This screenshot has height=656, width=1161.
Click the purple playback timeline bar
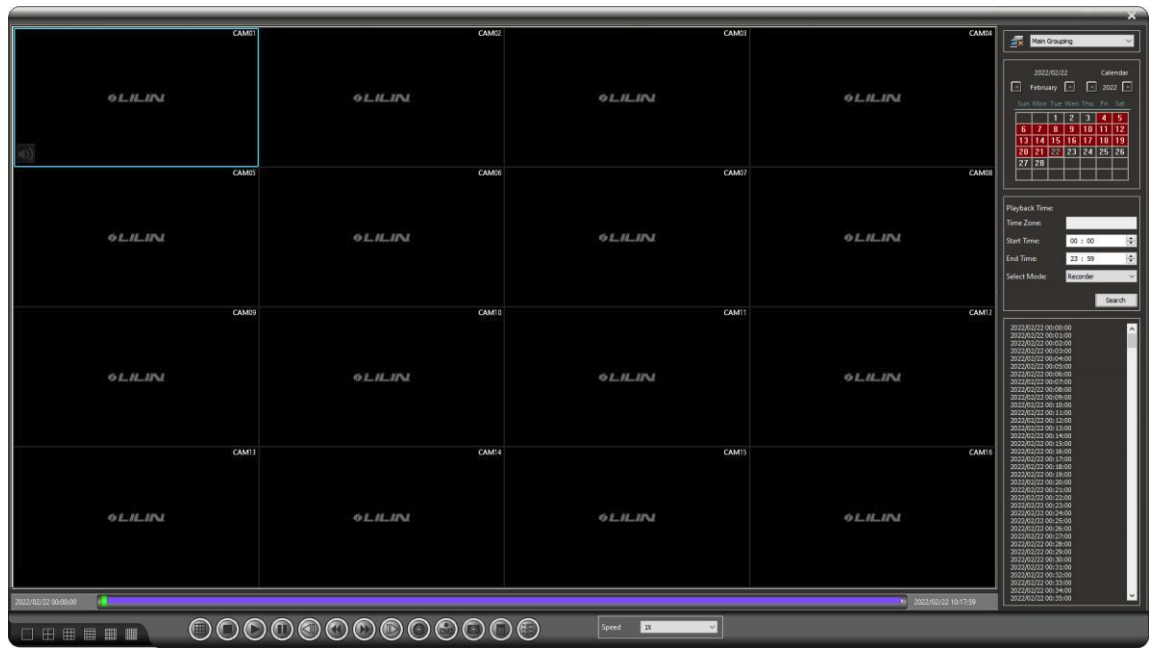click(x=502, y=602)
